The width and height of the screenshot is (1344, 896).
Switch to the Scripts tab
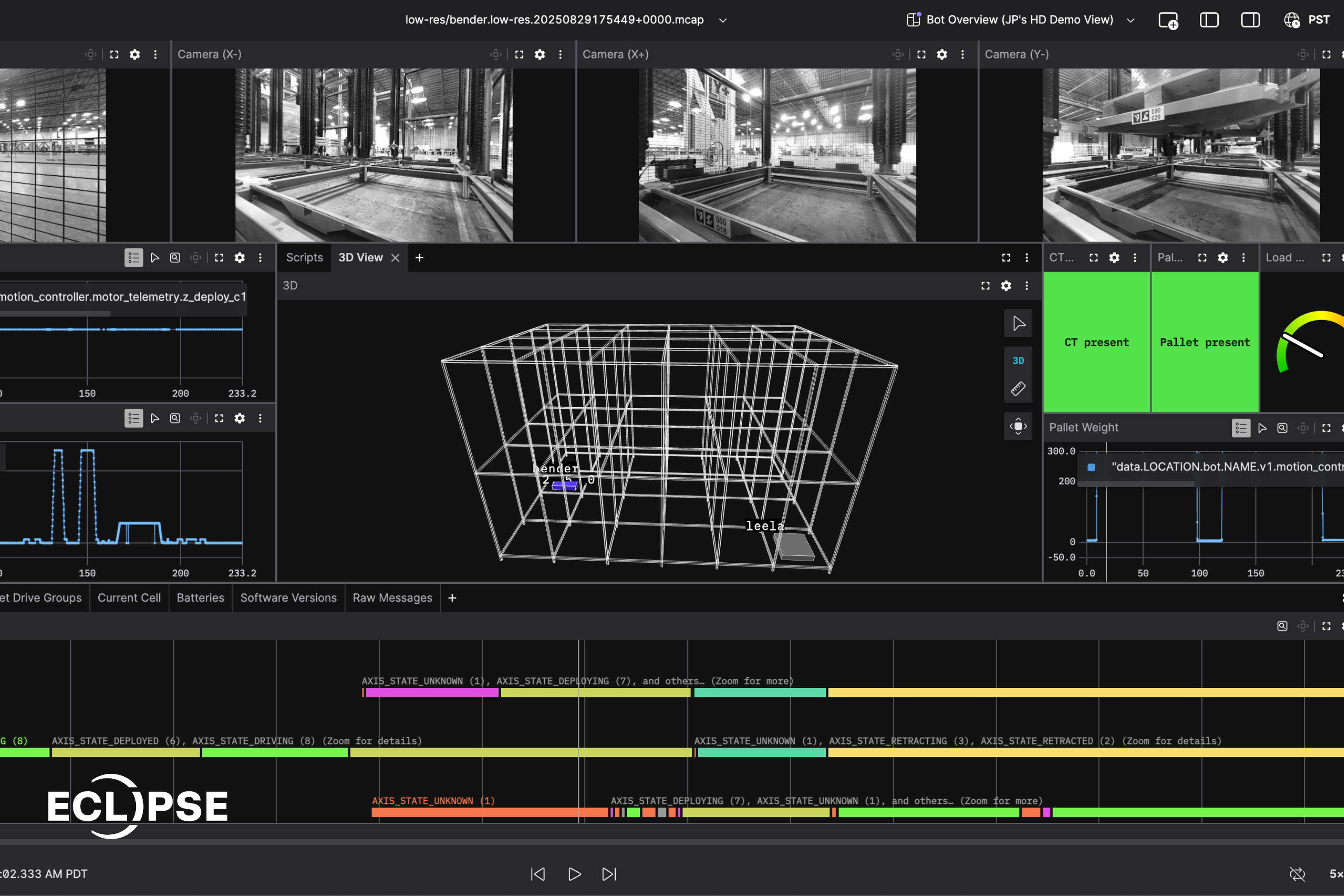[304, 258]
